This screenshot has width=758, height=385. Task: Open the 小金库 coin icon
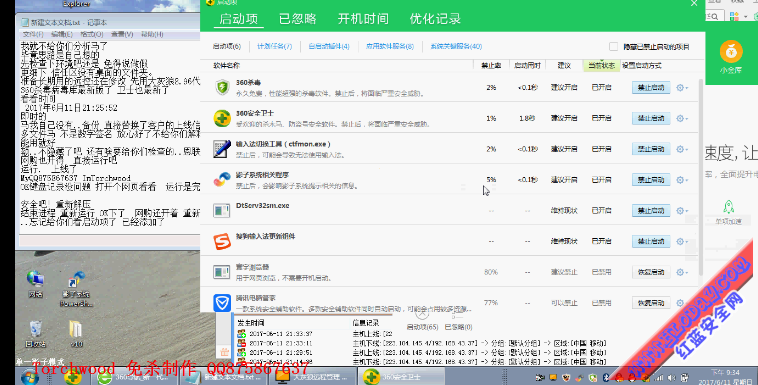tap(731, 51)
